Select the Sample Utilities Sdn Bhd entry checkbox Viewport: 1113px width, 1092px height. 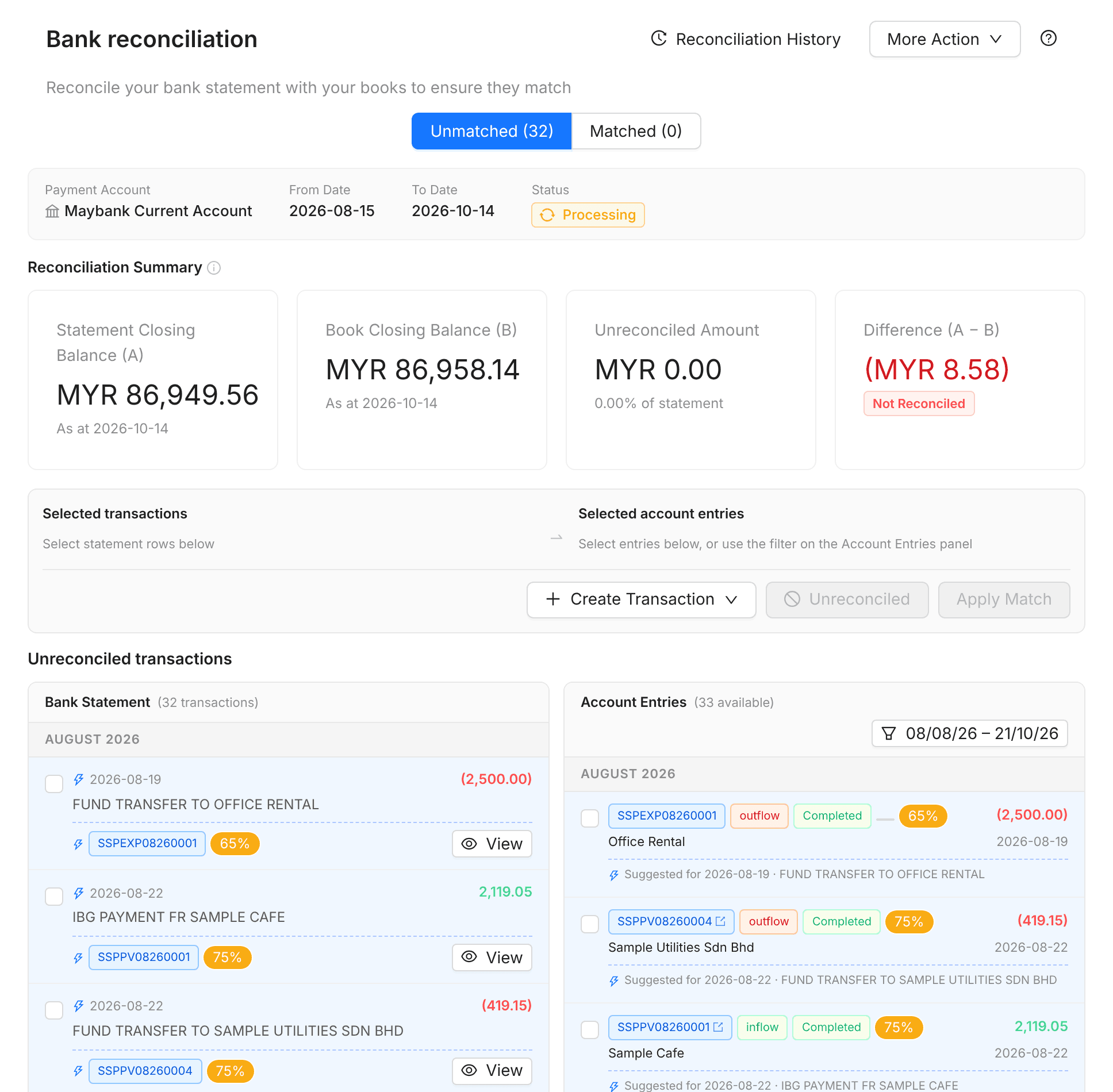[590, 924]
